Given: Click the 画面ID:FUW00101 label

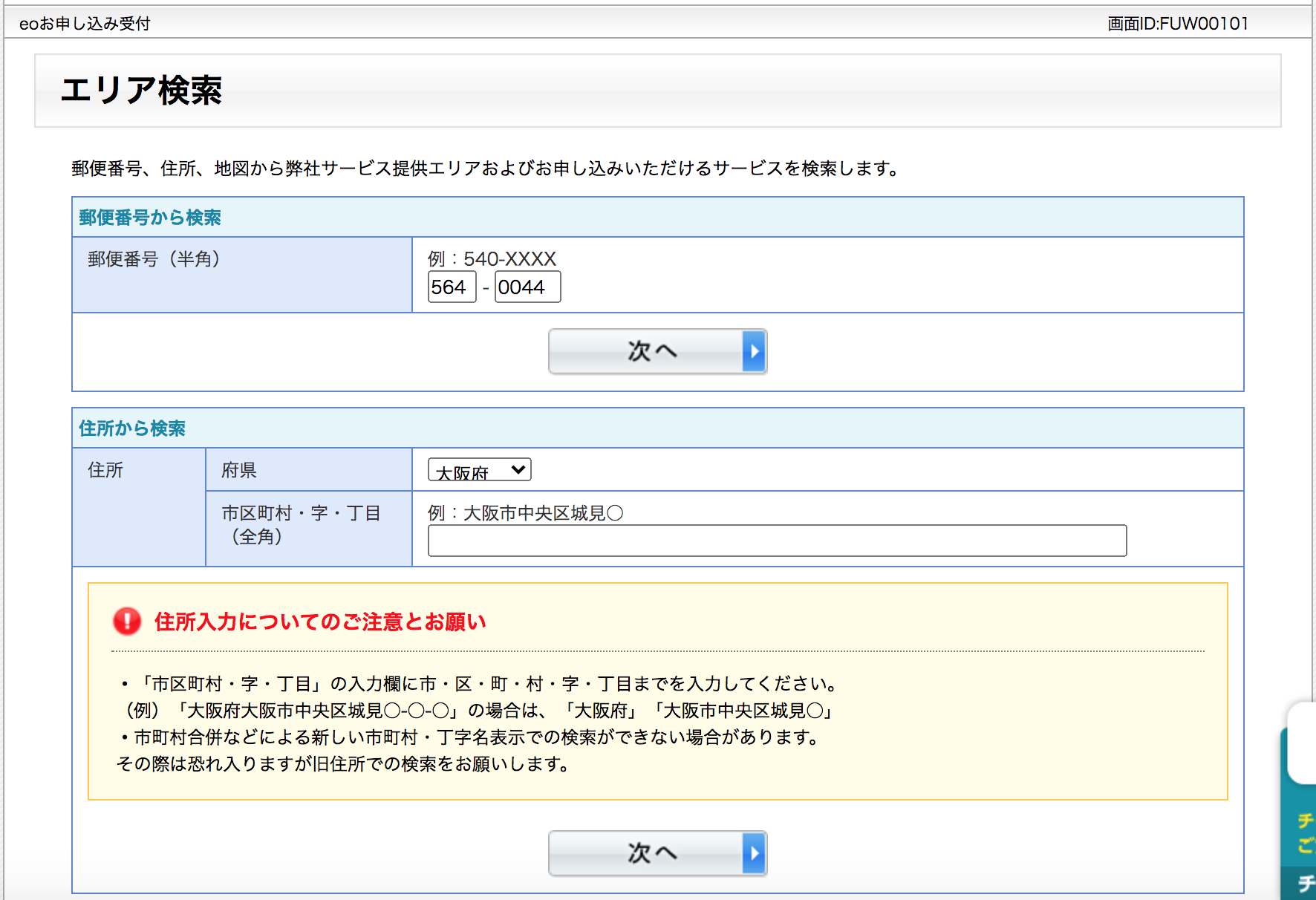Looking at the screenshot, I should coord(1177,24).
